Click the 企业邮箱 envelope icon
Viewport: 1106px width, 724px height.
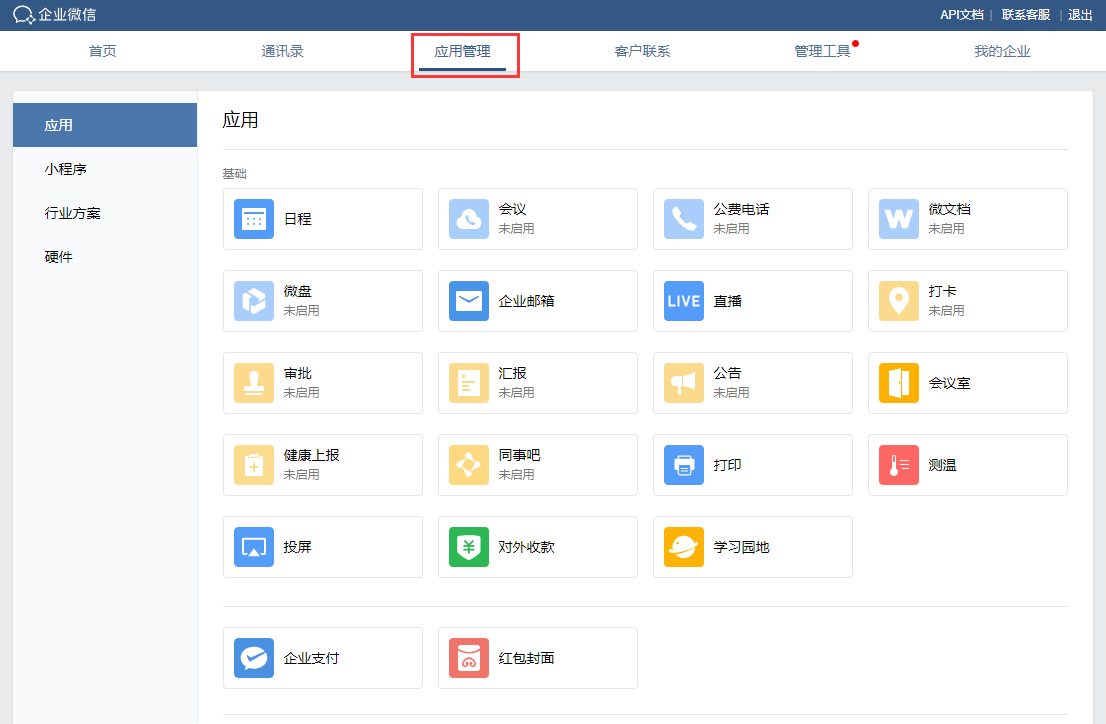coord(469,301)
